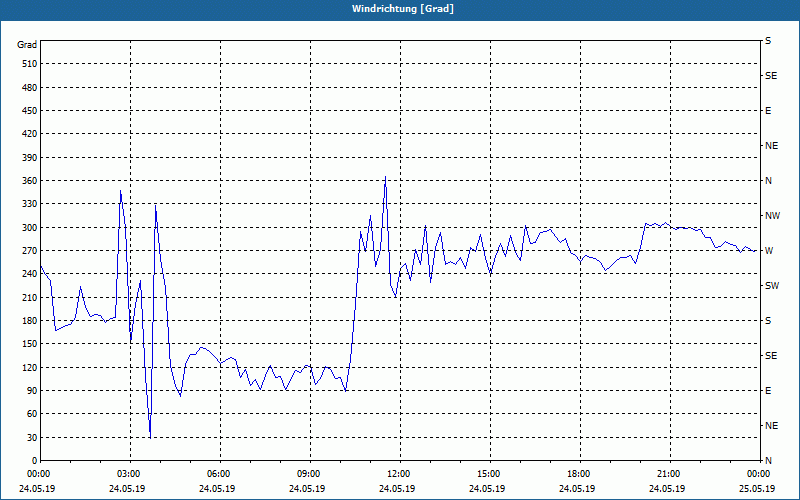Click the 24.05.19 date below 03:00
800x500 pixels.
(127, 489)
